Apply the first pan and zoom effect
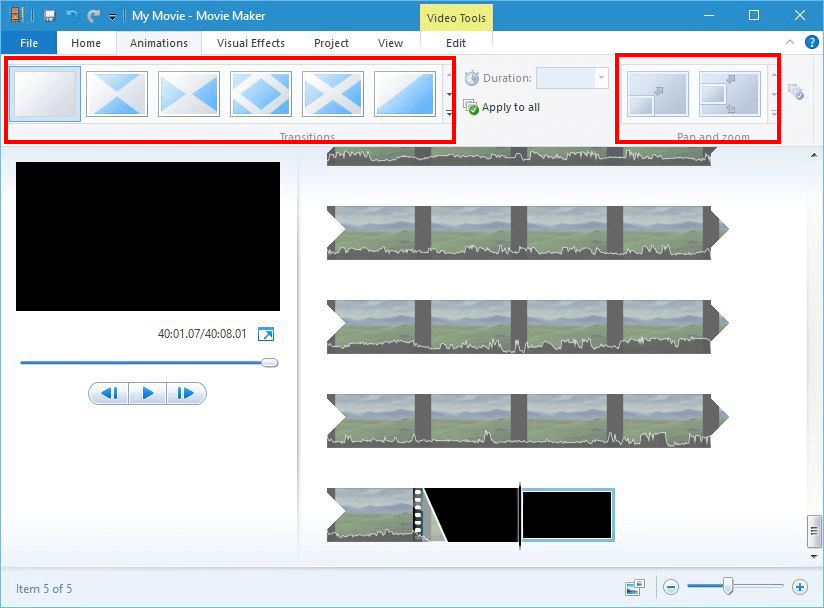The image size is (824, 608). tap(657, 94)
